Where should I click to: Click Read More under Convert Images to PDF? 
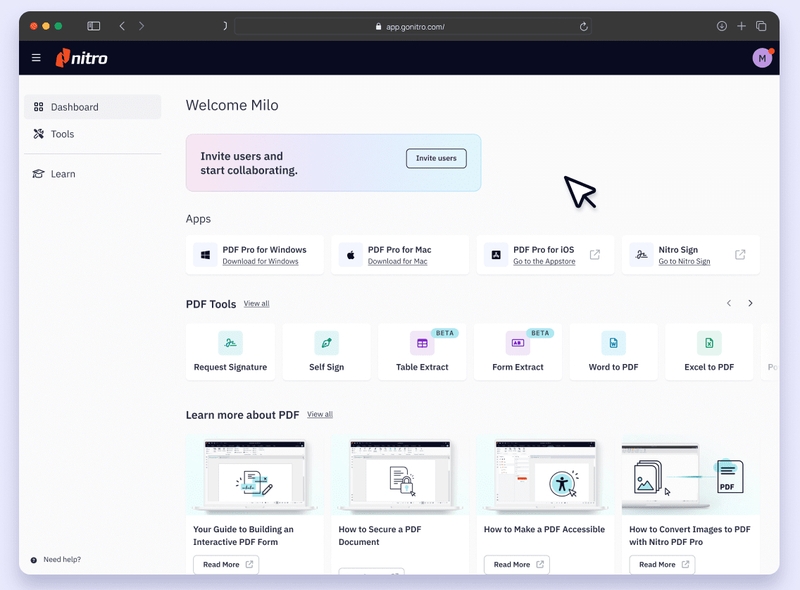(662, 564)
